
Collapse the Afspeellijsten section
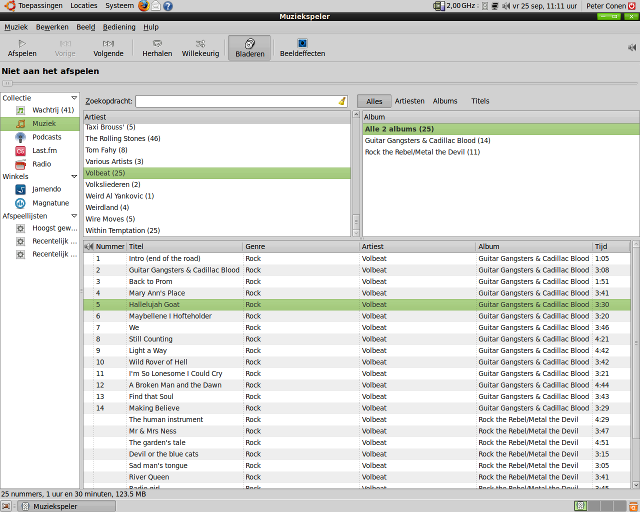[74, 216]
